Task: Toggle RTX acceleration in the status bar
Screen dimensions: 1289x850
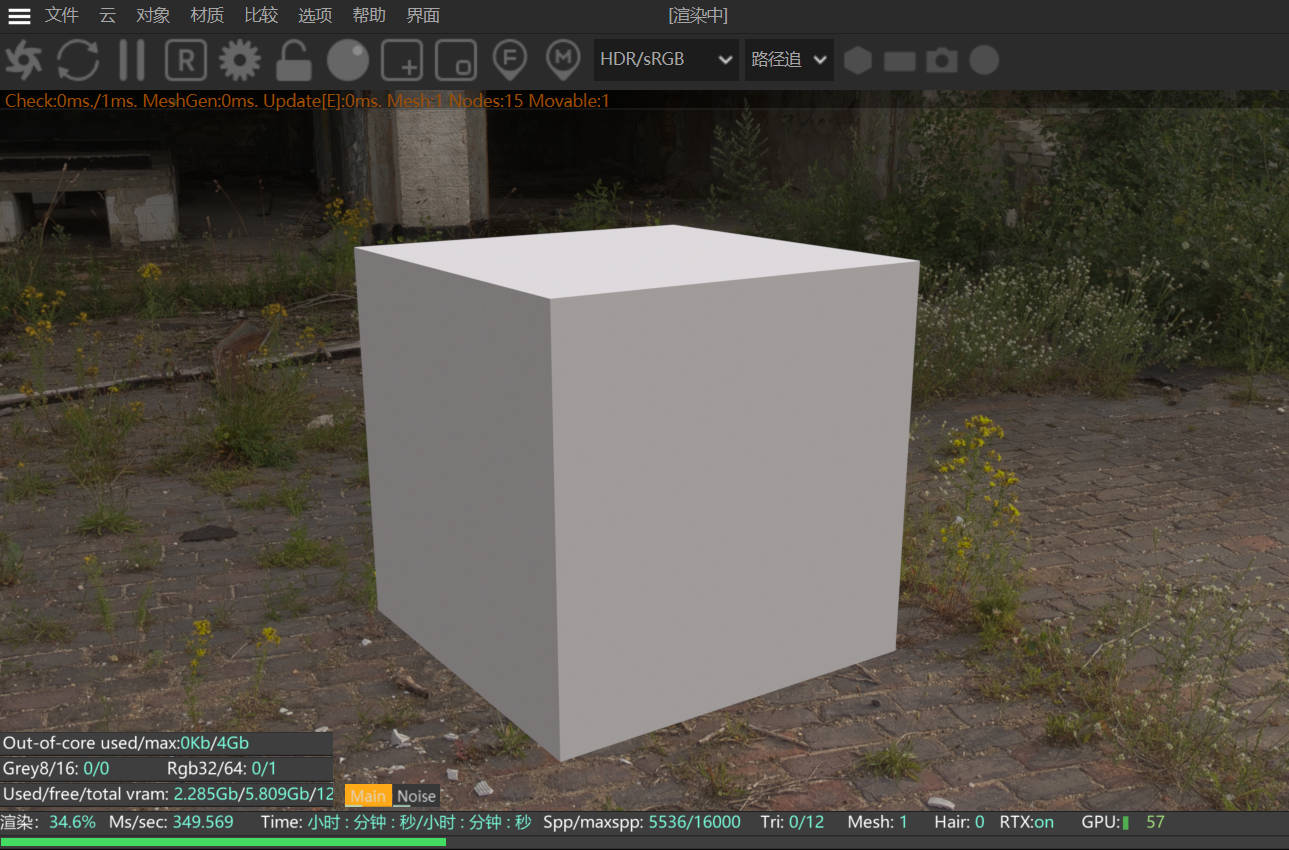Action: (1029, 822)
